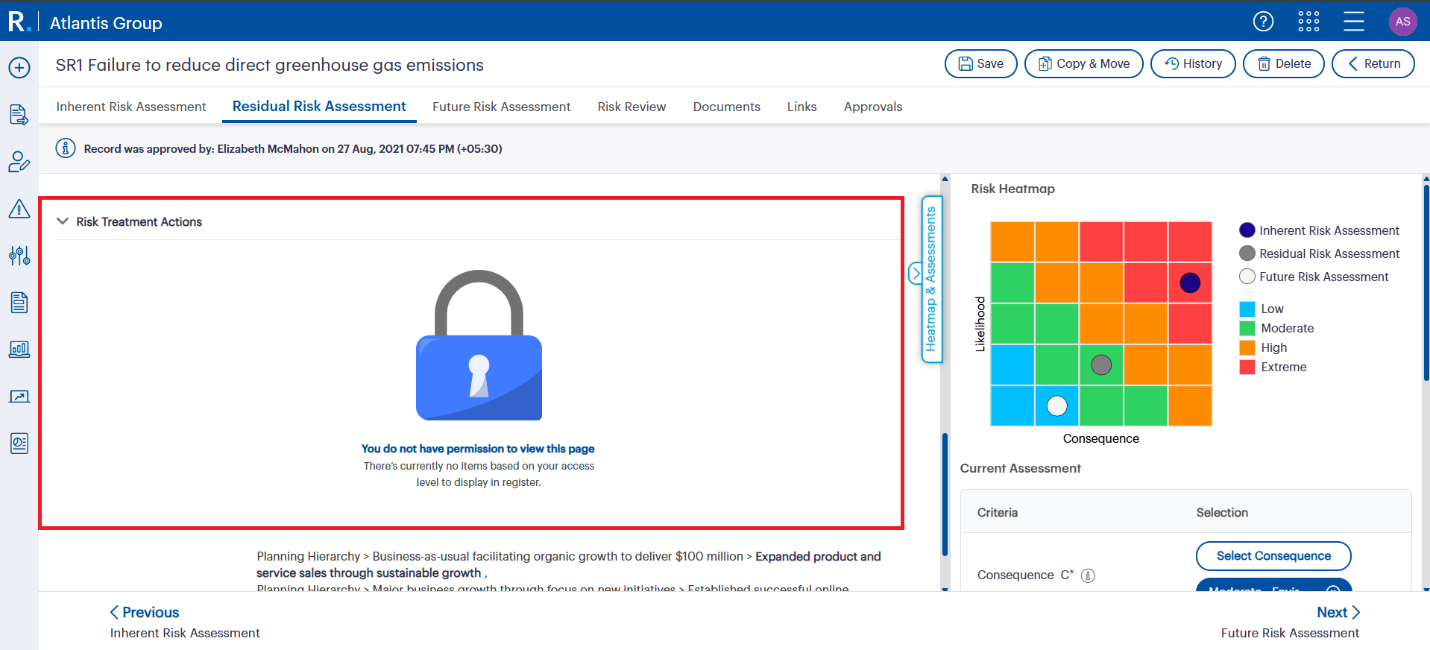Viewport: 1430px width, 650px height.
Task: Click the Copy & Move button
Action: (1084, 64)
